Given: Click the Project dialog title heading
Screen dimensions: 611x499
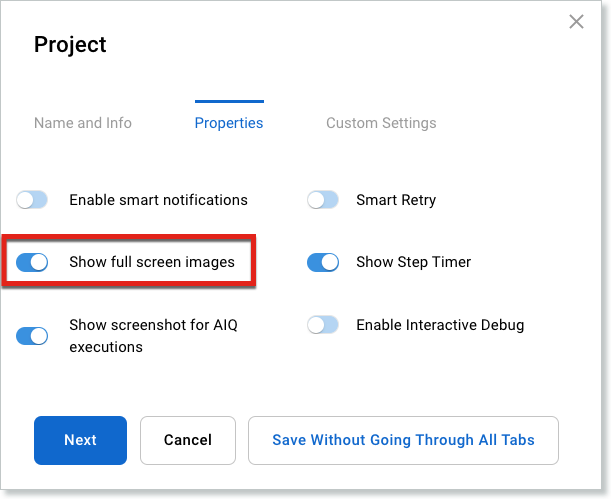Looking at the screenshot, I should point(70,44).
